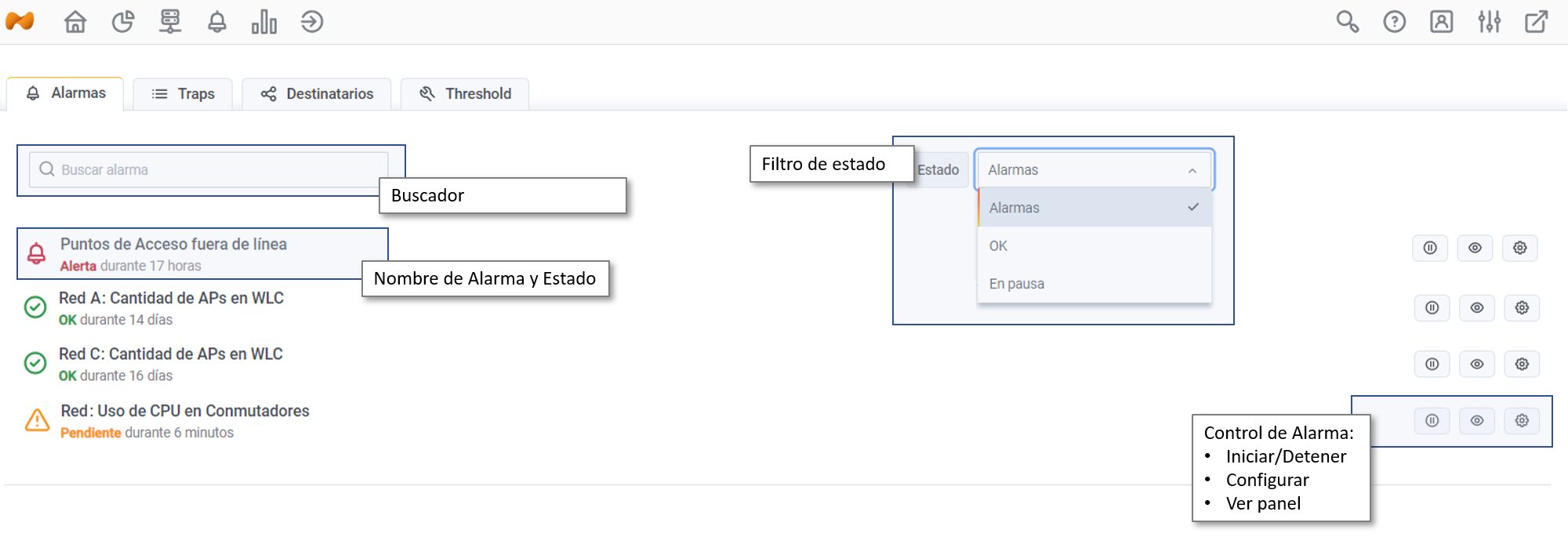Pause the Red: Uso de CPU en Conmutadores alarm

coord(1432,421)
